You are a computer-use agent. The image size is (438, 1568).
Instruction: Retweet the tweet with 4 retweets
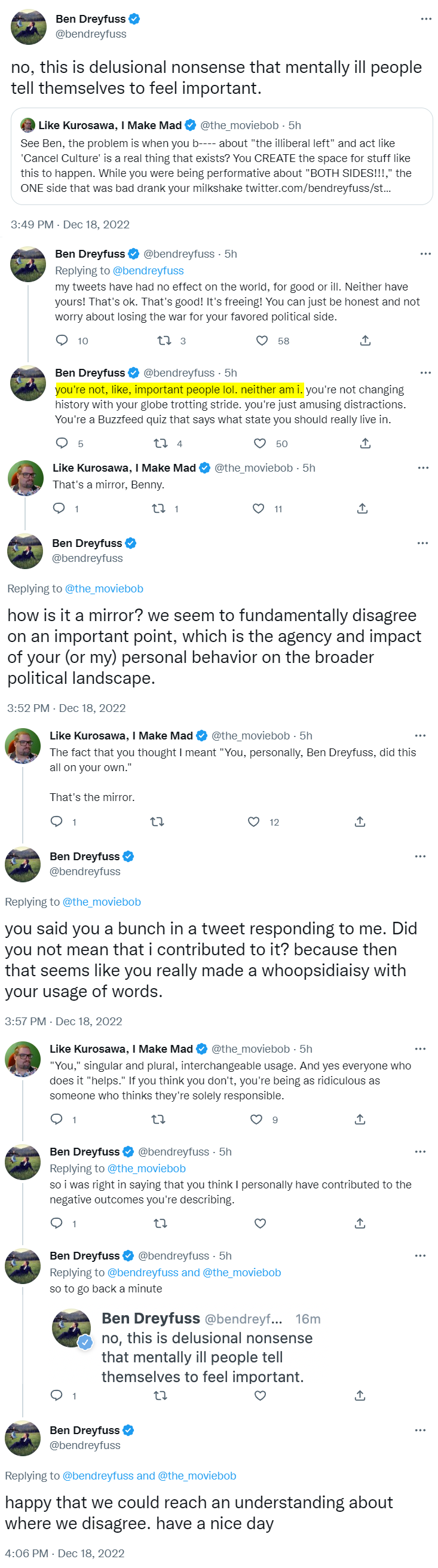click(x=161, y=443)
